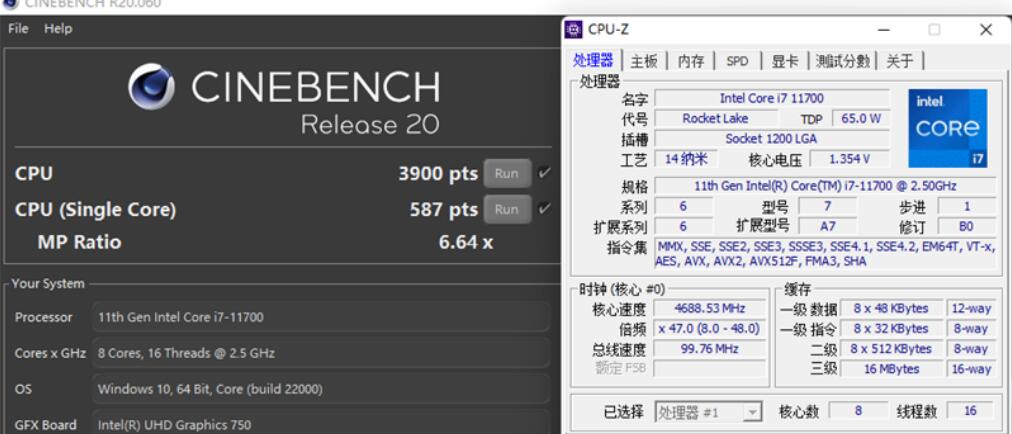Switch to the 主板 tab in CPU-Z
1012x434 pixels.
click(644, 61)
